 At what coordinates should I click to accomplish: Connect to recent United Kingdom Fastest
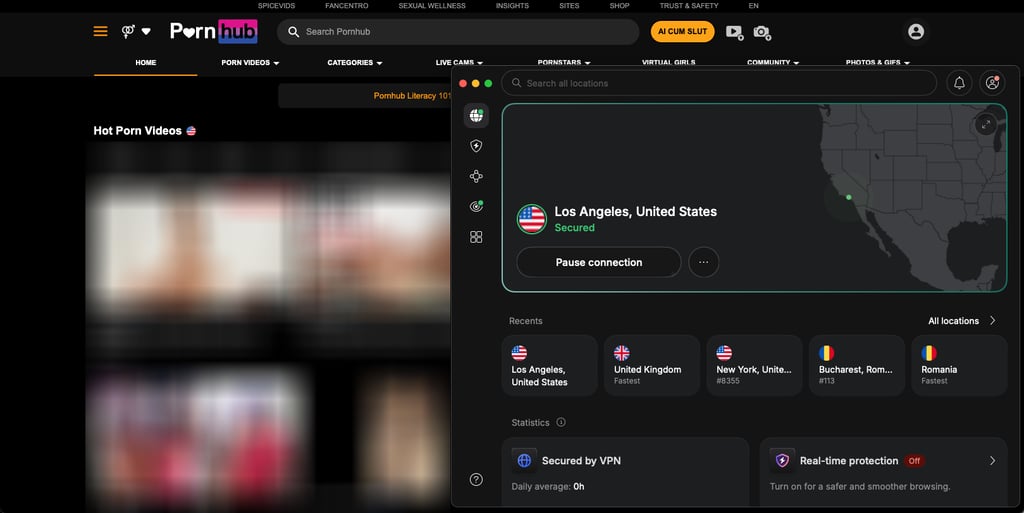coord(652,365)
